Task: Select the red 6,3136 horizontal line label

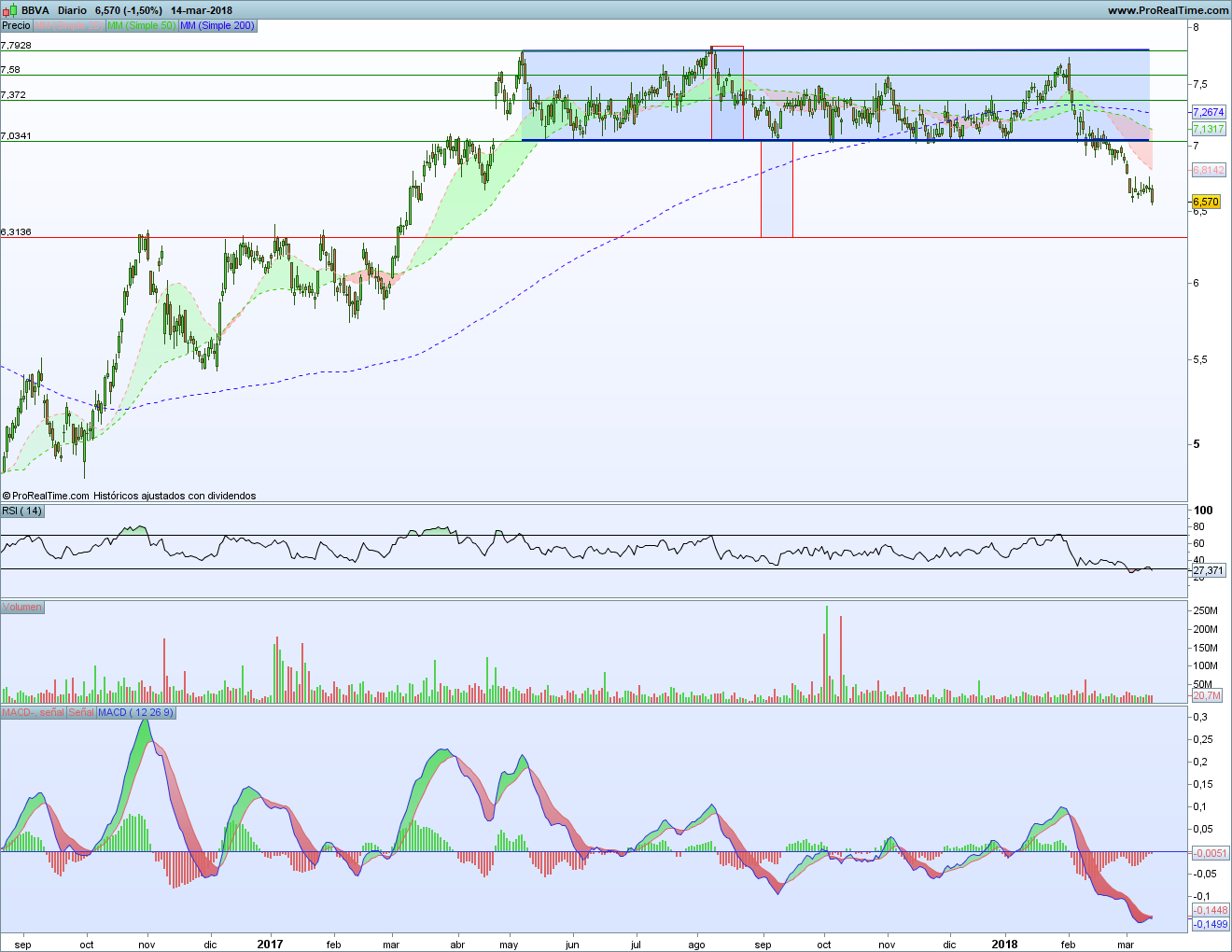Action: [16, 231]
